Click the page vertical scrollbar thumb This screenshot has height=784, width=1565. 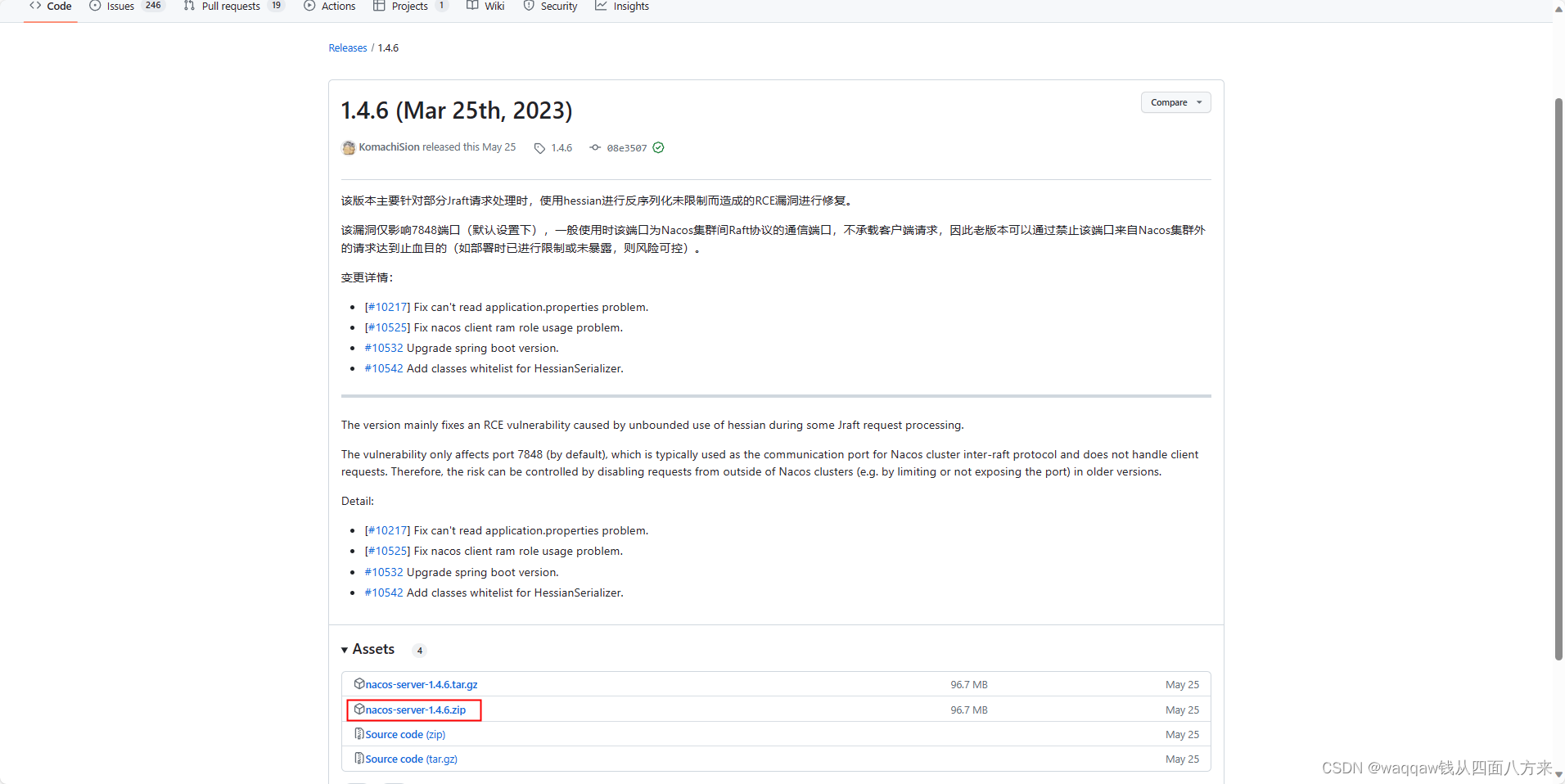[x=1558, y=379]
